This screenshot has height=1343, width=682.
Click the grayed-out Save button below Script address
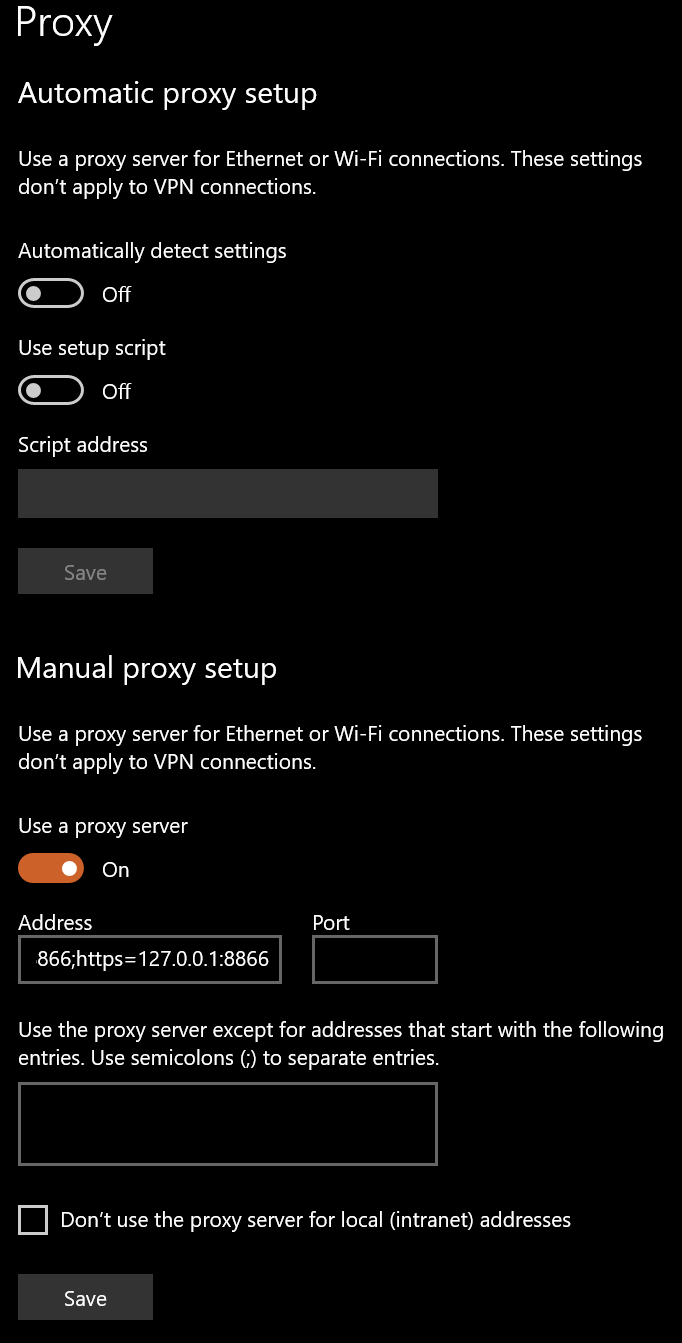click(x=85, y=572)
